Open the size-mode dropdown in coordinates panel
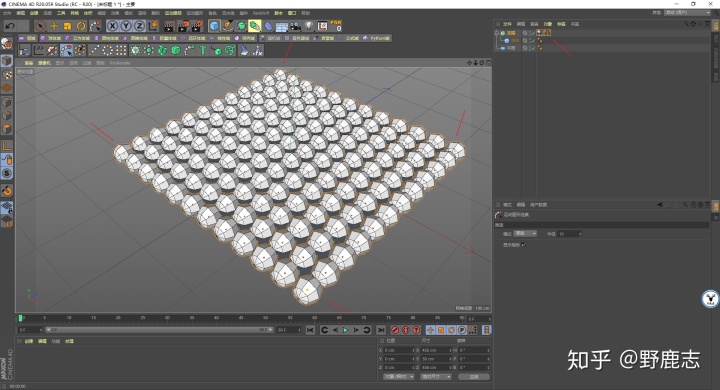Viewport: 720px width, 390px height. coord(436,377)
